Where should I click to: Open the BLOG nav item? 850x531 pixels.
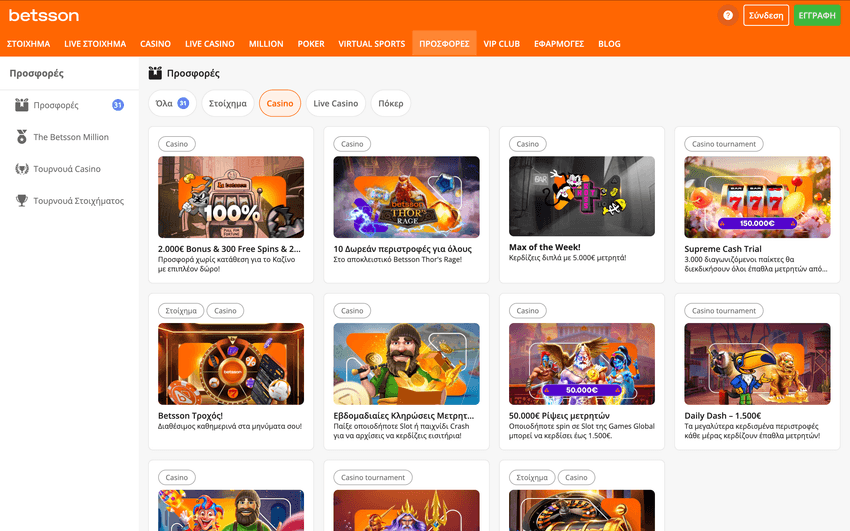[609, 44]
